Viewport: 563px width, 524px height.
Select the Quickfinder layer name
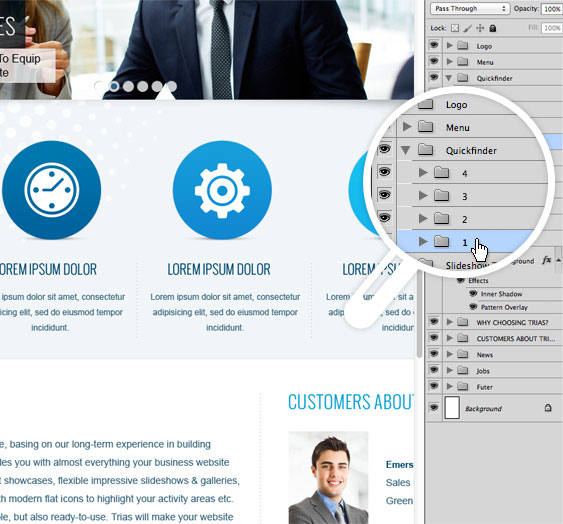pos(494,79)
